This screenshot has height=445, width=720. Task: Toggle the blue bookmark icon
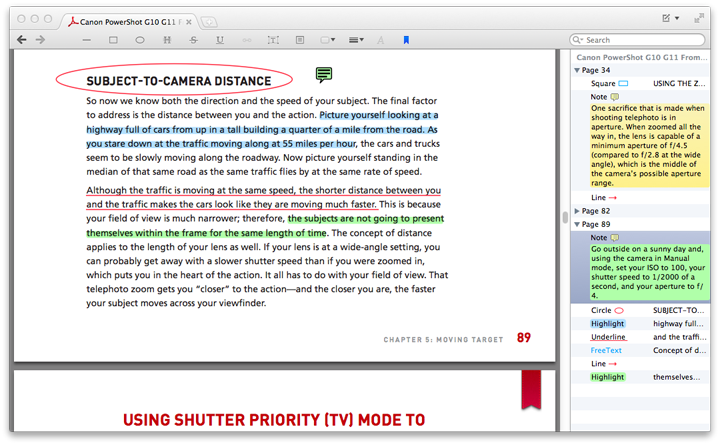[x=406, y=40]
